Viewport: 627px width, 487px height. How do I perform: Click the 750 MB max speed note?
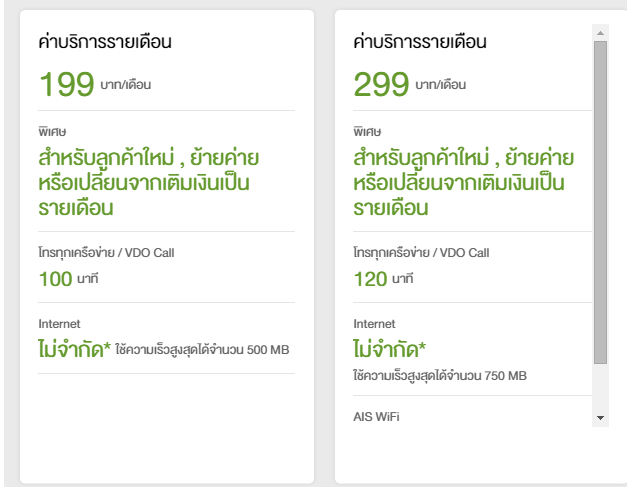(x=440, y=375)
